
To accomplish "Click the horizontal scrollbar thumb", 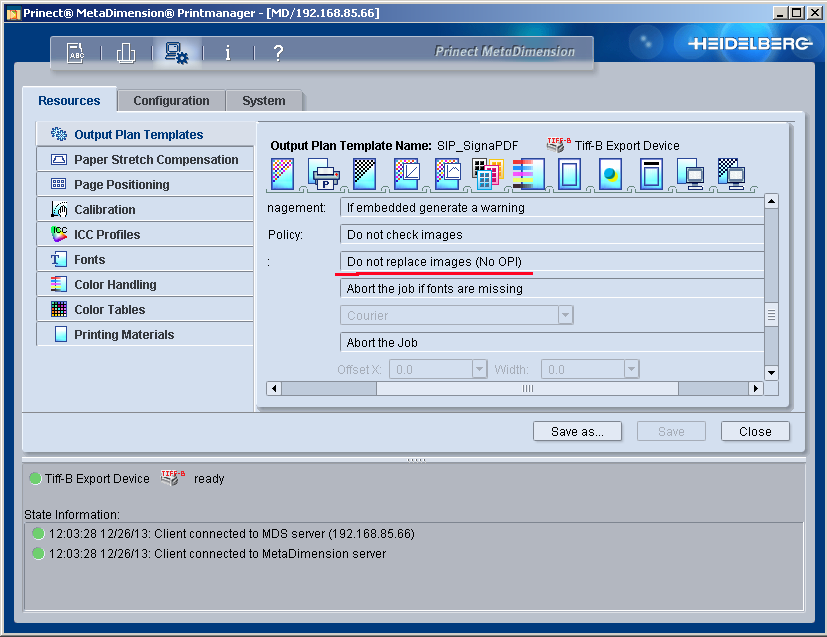I will point(527,389).
